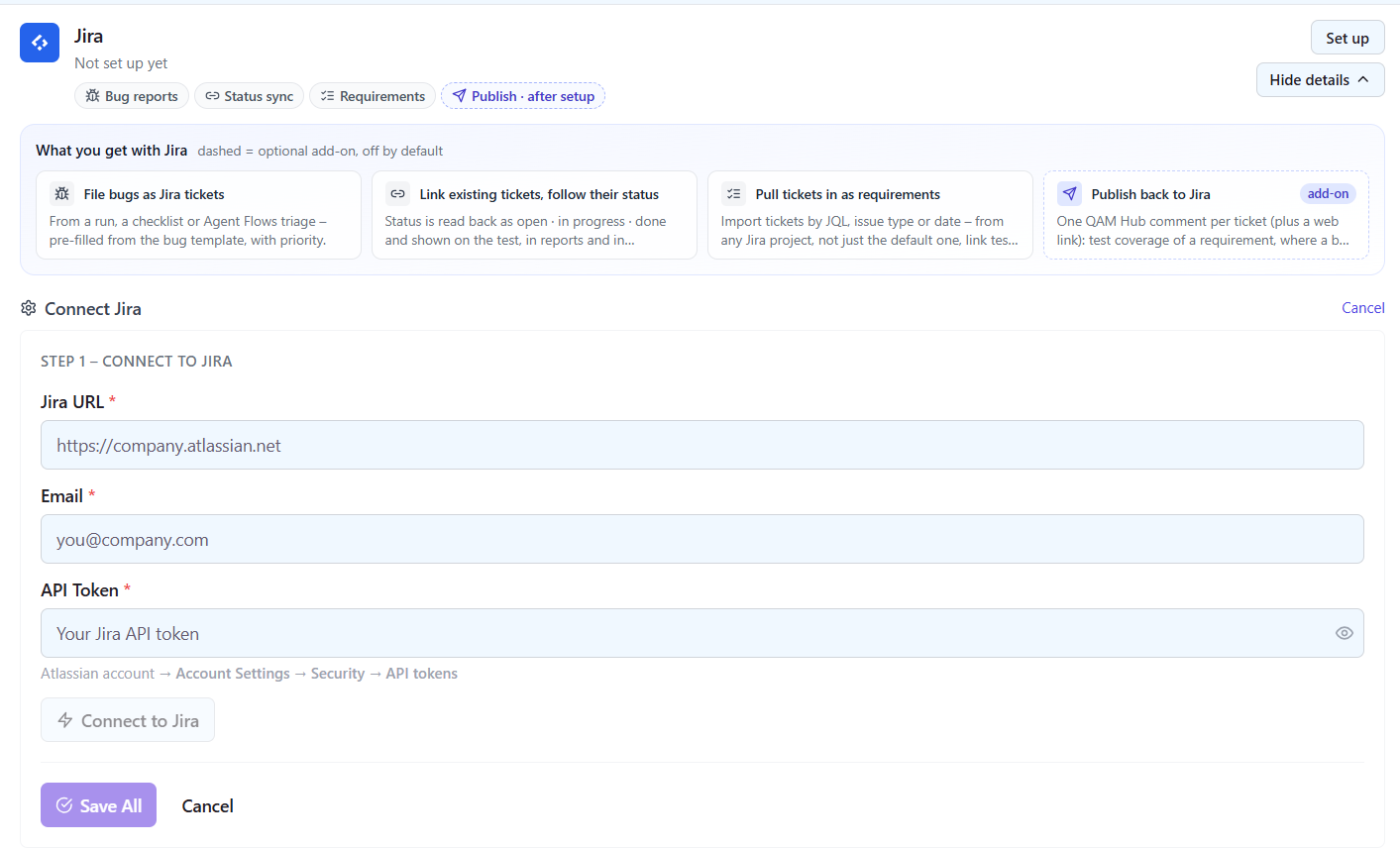Click the Jira logo icon
The image size is (1400, 848).
tap(40, 43)
